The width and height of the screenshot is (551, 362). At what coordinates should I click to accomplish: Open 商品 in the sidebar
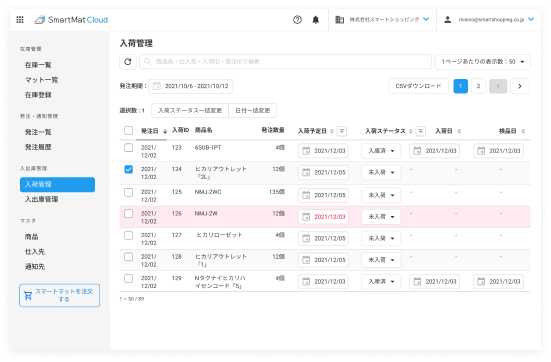point(31,237)
